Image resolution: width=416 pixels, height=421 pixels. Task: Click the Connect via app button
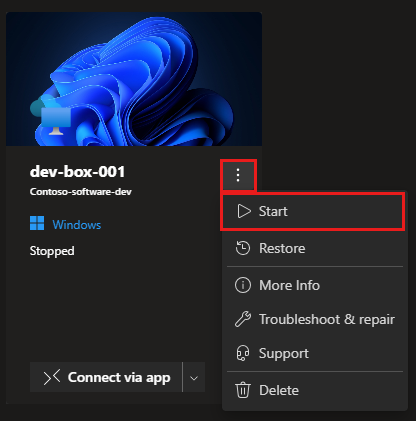click(x=106, y=377)
